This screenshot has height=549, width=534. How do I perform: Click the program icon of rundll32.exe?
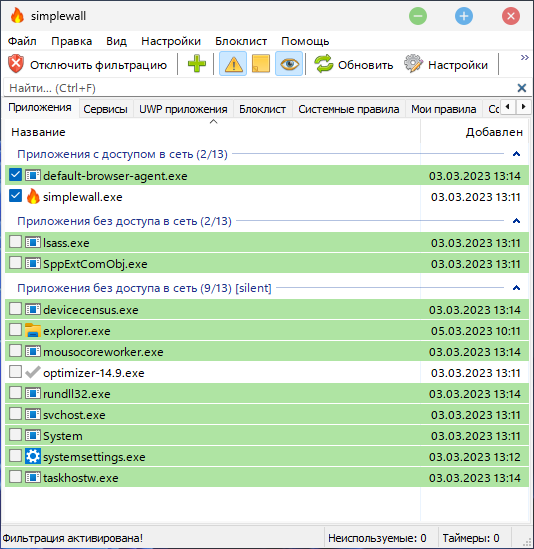(x=33, y=394)
